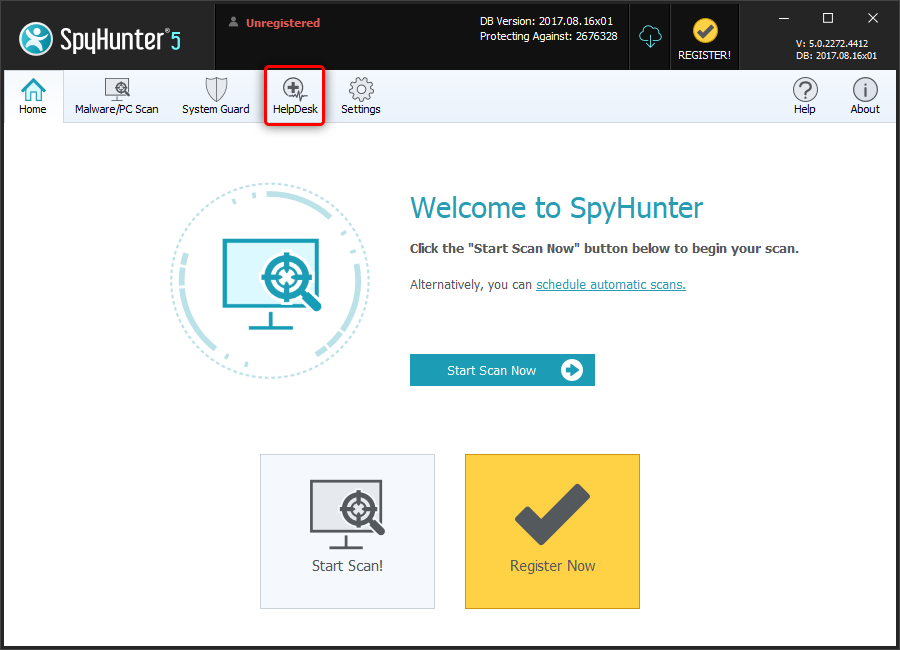Switch to the System Guard tab
The image size is (900, 650).
(216, 97)
